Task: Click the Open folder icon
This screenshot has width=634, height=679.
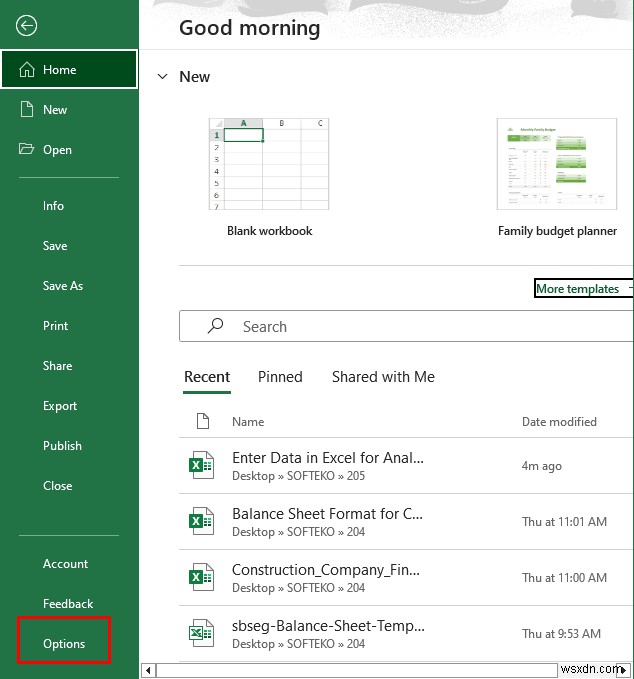Action: [x=26, y=149]
